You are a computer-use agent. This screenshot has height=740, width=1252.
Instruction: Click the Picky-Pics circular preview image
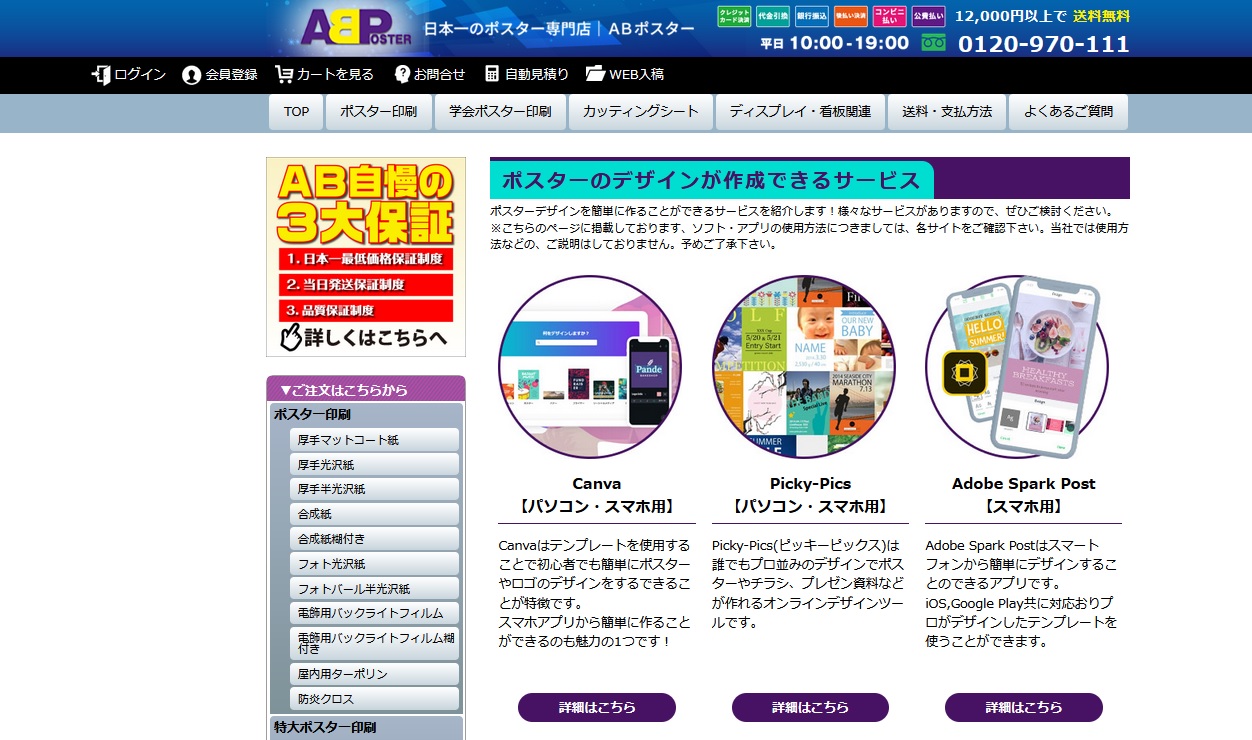point(803,366)
